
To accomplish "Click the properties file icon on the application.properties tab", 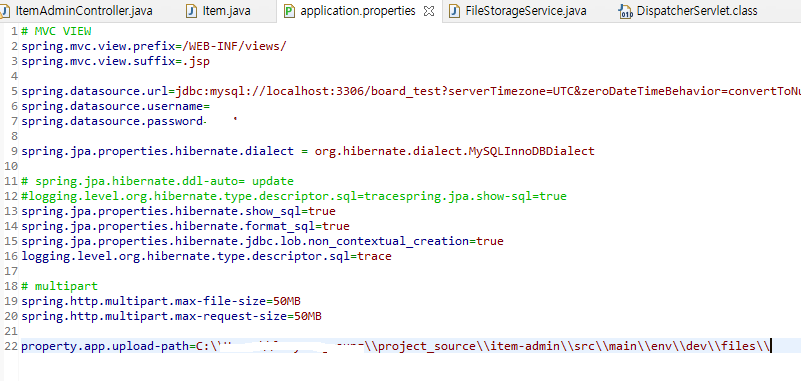I will 289,11.
